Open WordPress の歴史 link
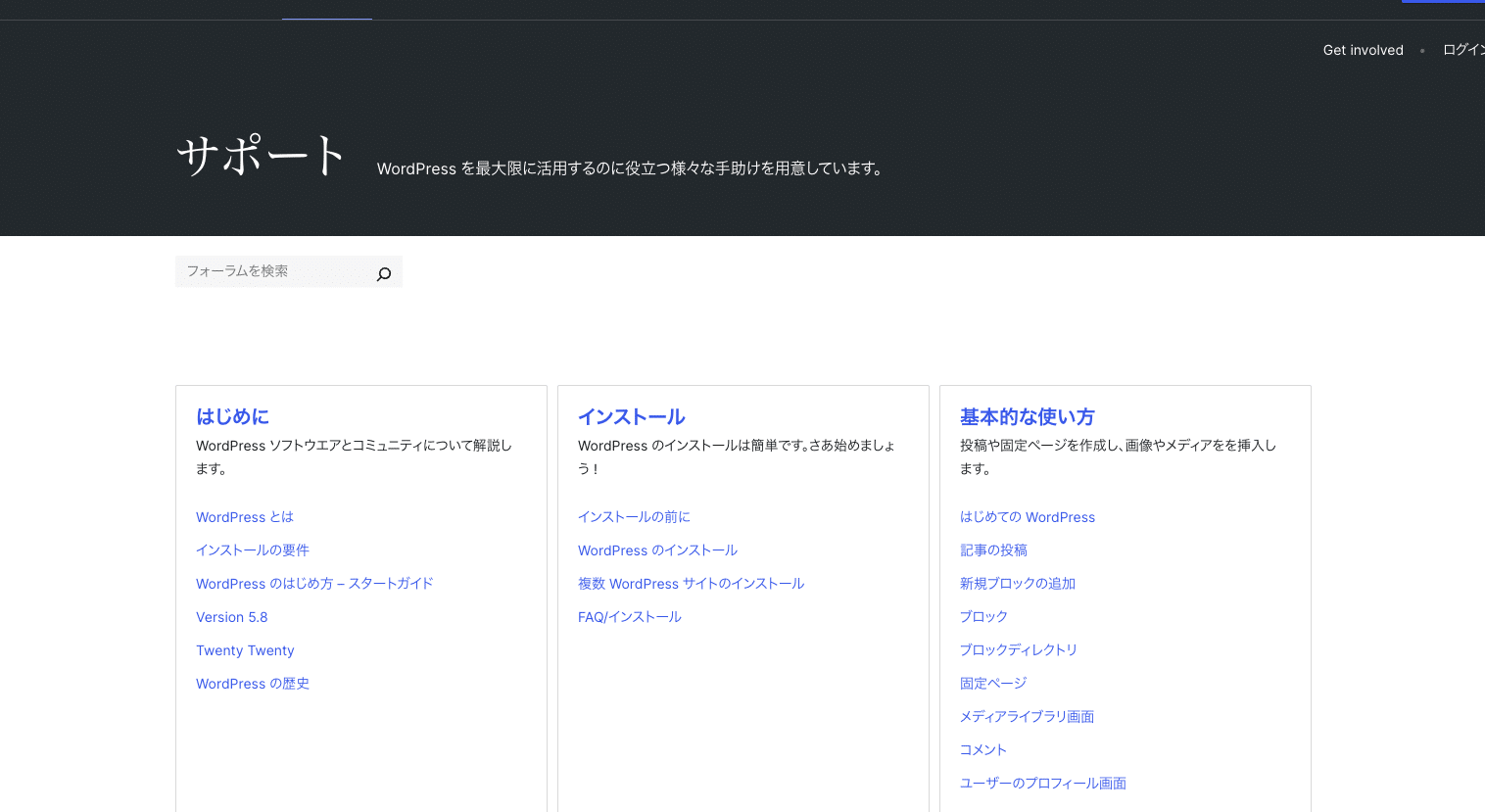 253,684
